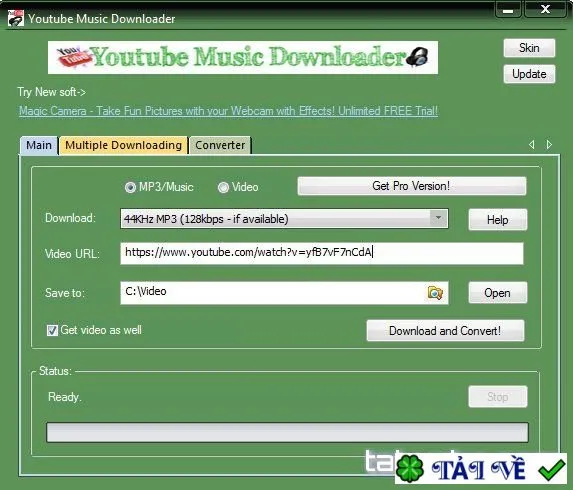Screen dimensions: 573x490
Task: Click the browse folder icon in Save to field
Action: tap(435, 293)
